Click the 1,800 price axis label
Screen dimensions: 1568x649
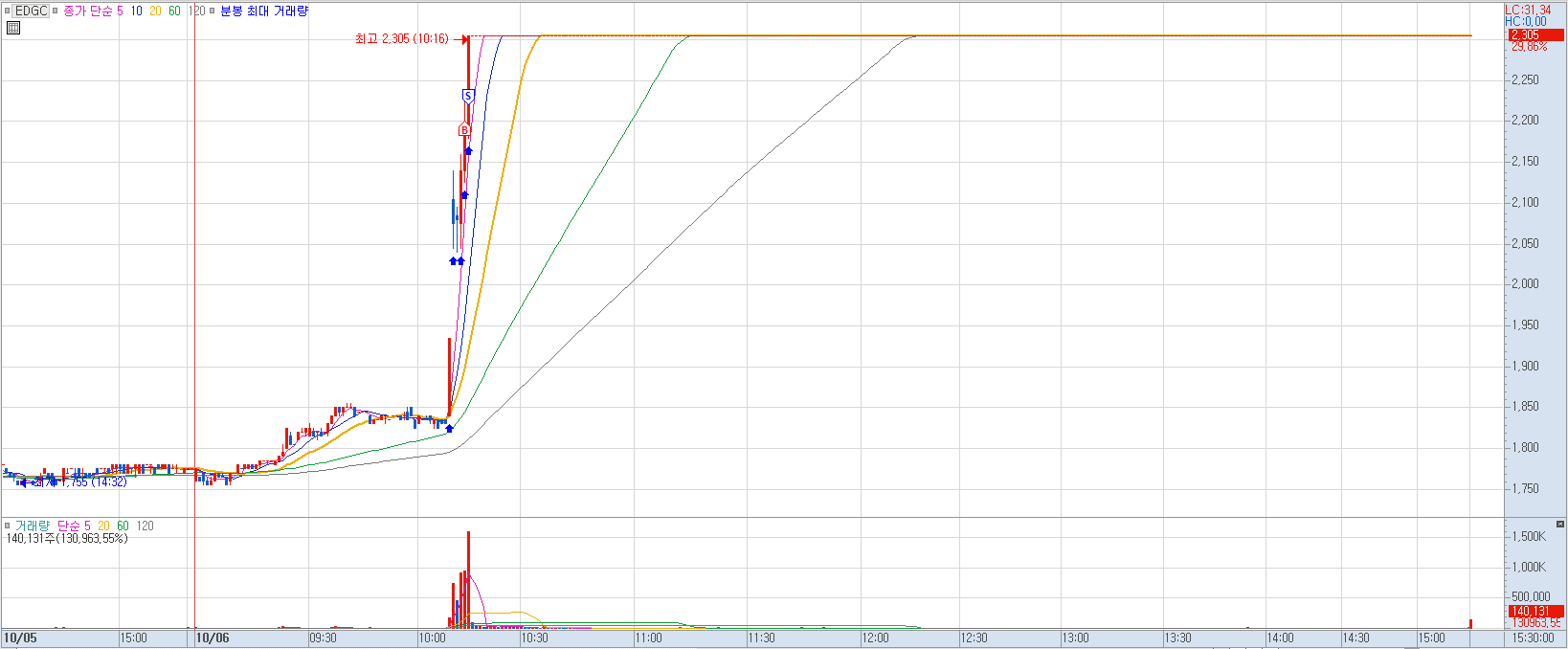(1525, 448)
